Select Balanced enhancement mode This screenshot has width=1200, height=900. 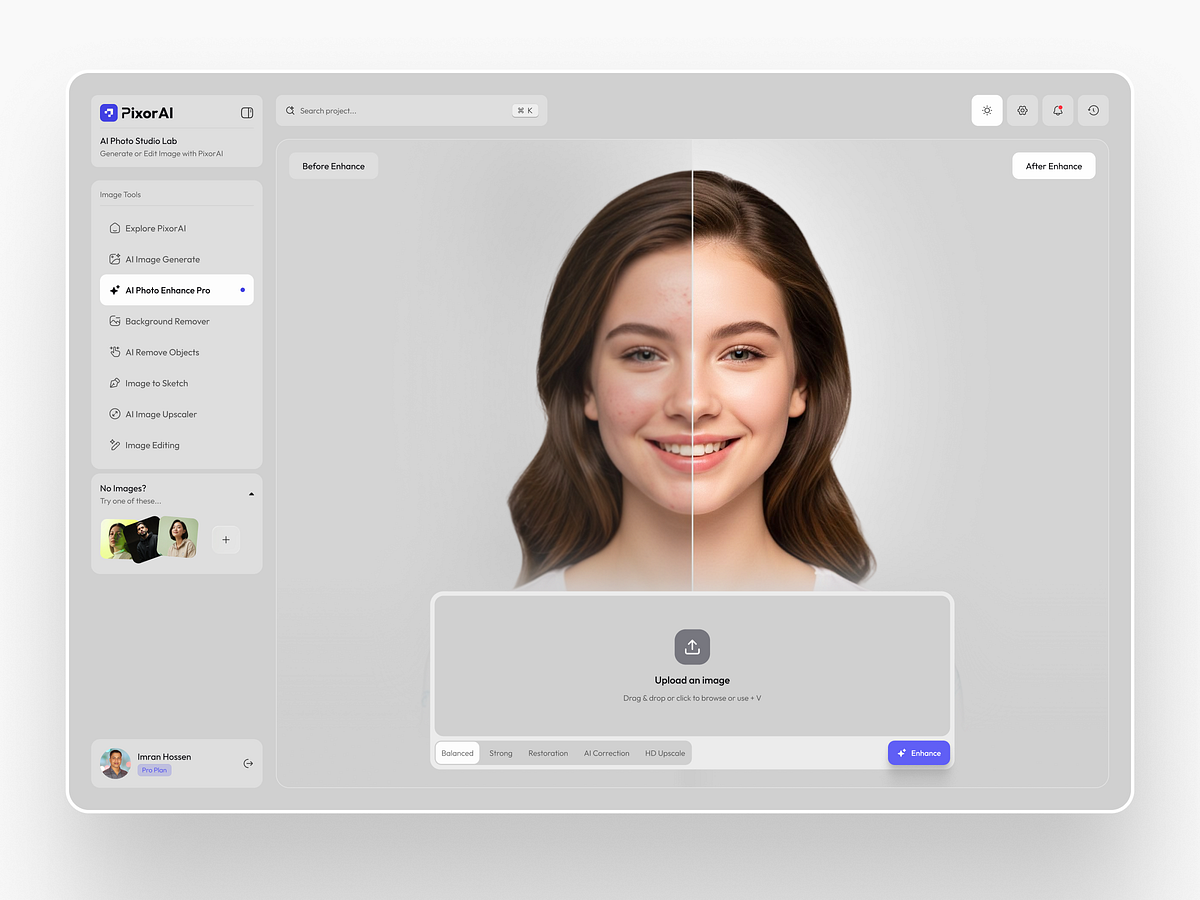(457, 753)
